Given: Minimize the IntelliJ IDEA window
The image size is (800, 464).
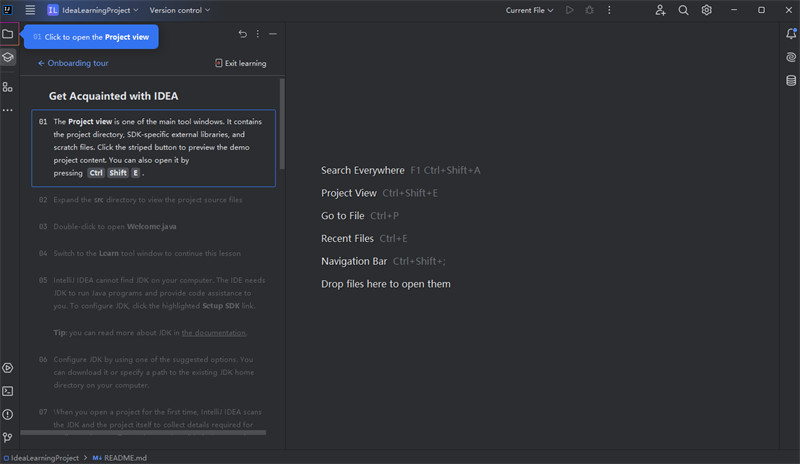Looking at the screenshot, I should click(734, 10).
